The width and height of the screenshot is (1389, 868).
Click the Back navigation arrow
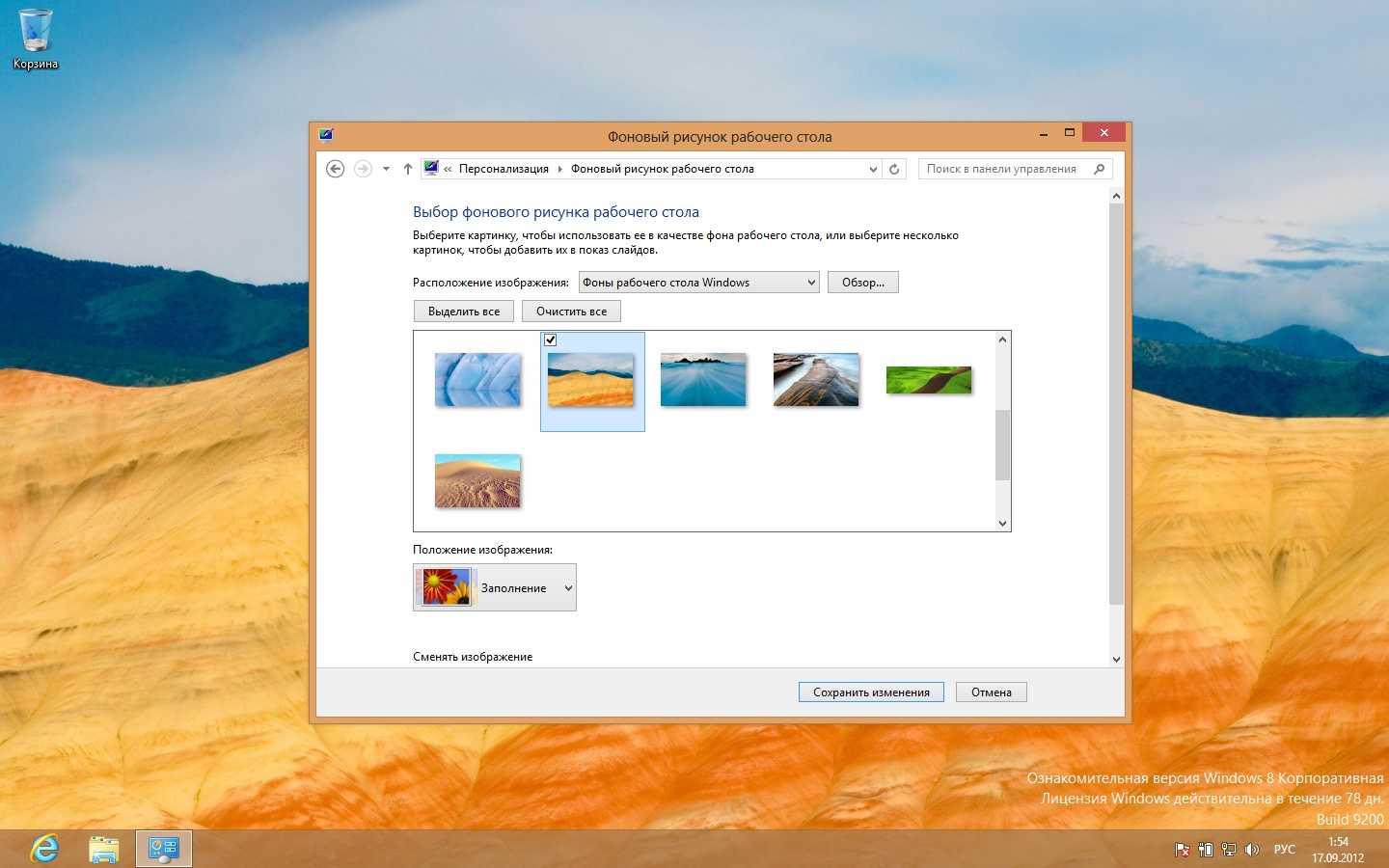click(335, 169)
